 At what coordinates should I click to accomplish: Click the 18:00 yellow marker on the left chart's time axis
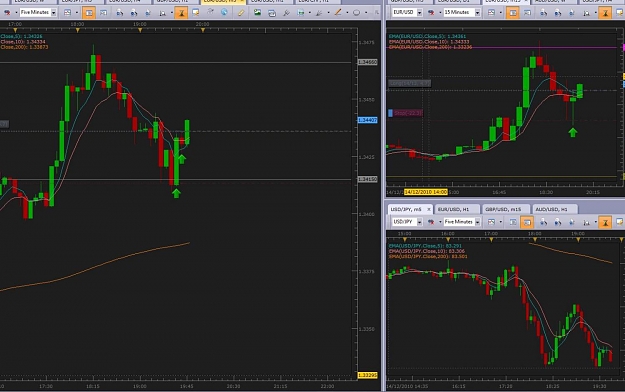tap(77, 30)
